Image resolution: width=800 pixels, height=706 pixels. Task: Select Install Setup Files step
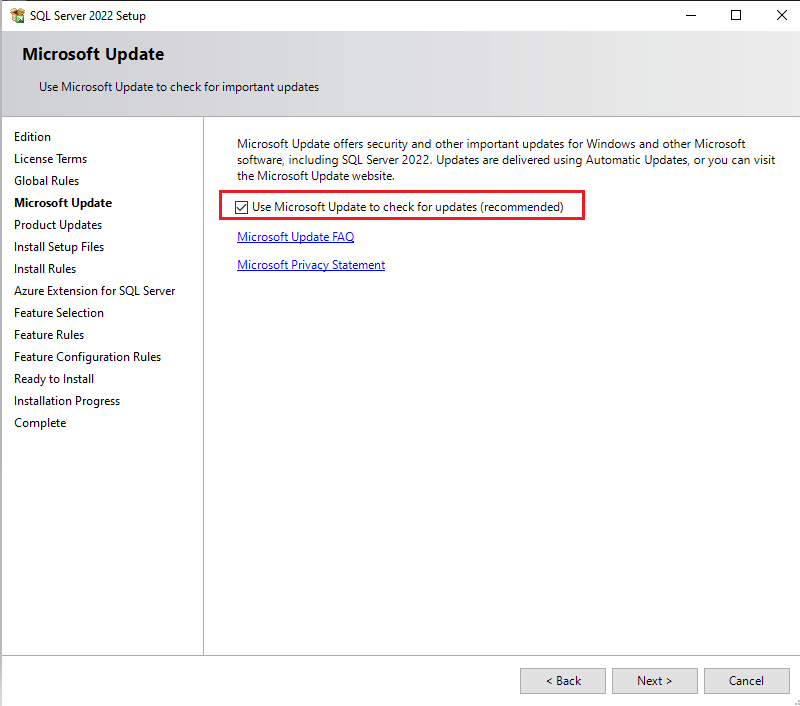[59, 247]
